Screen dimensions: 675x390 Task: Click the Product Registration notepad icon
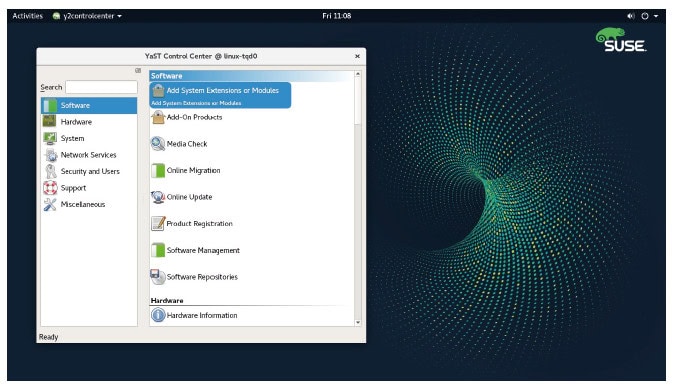[x=158, y=223]
